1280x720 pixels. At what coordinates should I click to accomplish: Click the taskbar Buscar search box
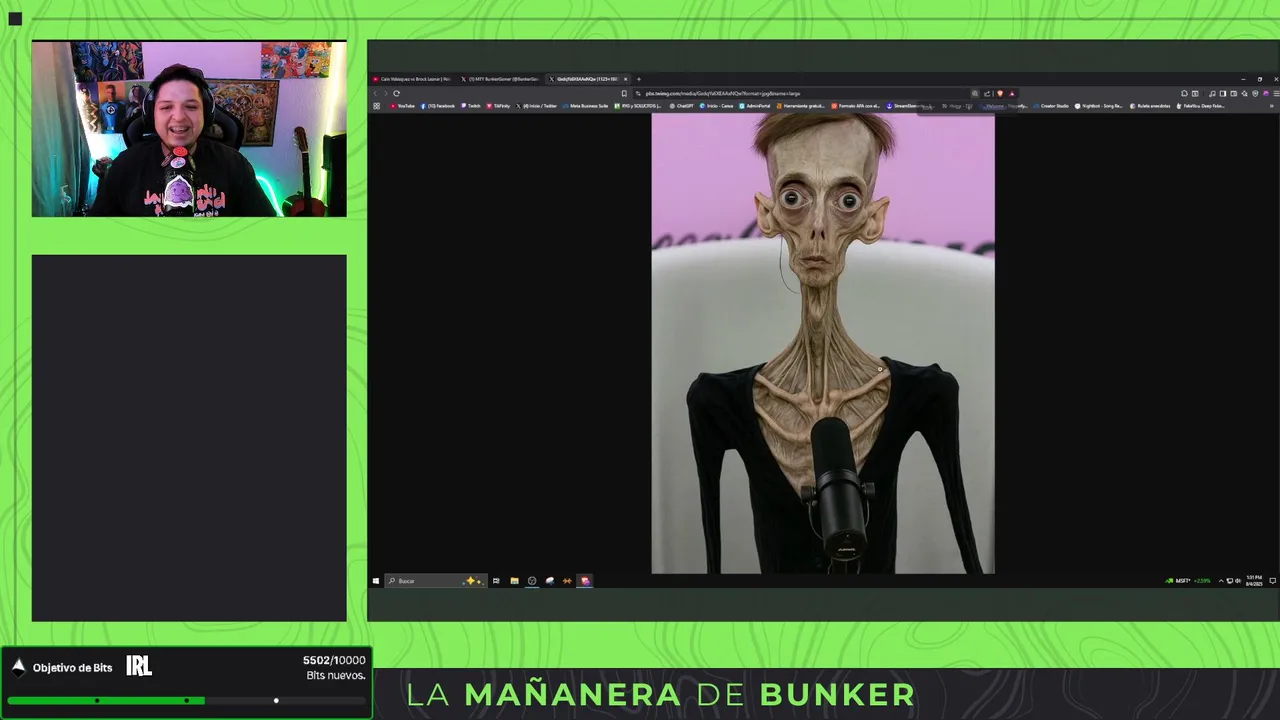tap(436, 581)
